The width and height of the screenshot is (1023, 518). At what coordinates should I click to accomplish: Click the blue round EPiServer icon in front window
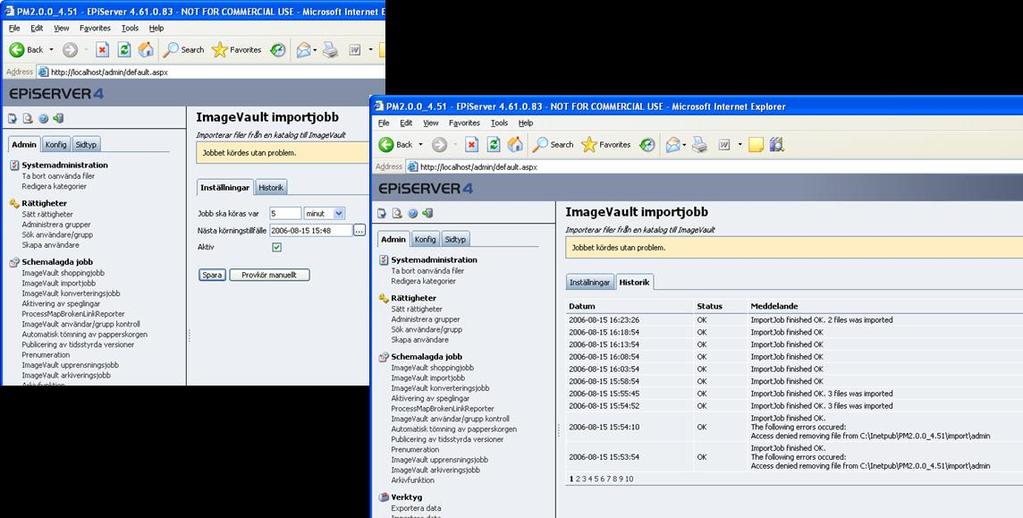pyautogui.click(x=412, y=213)
